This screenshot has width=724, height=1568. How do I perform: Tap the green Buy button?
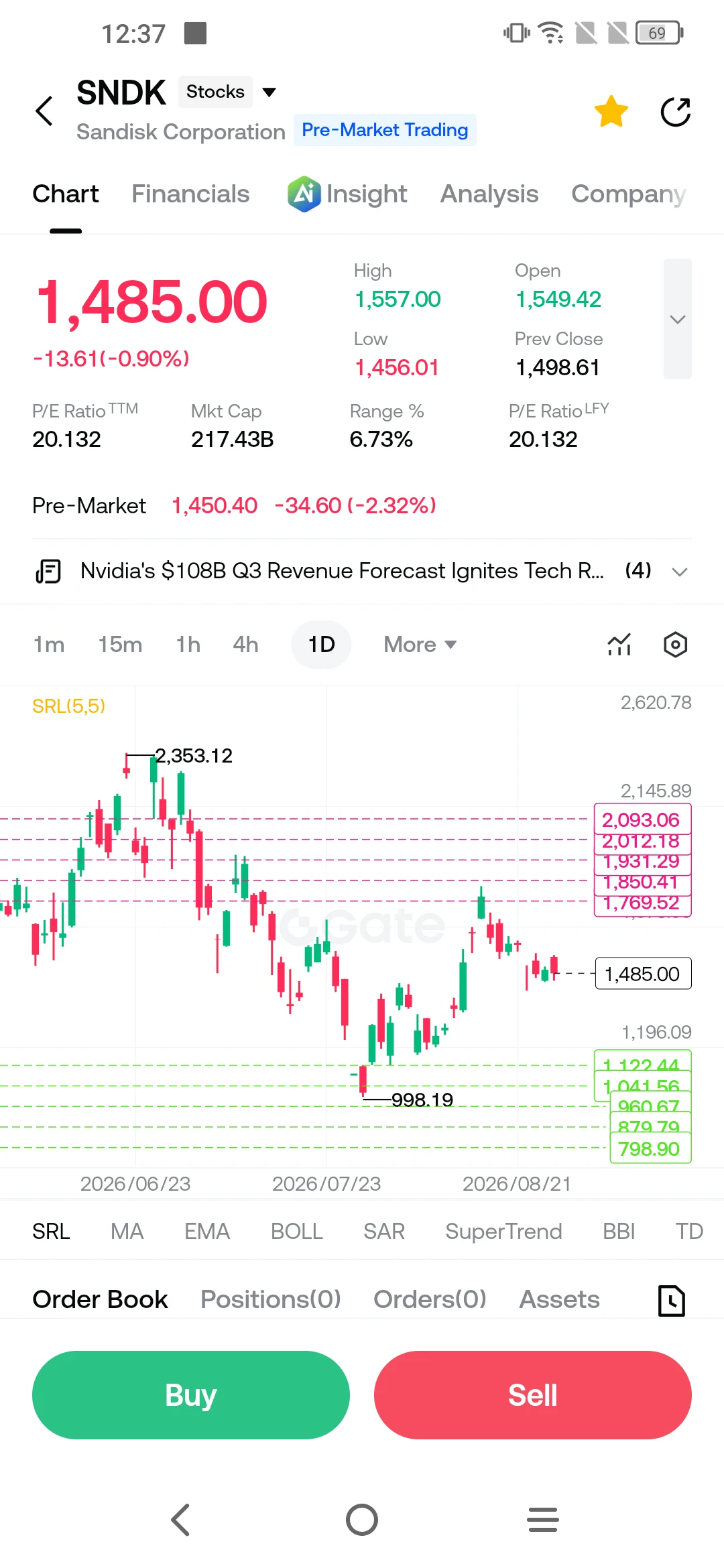point(191,1395)
